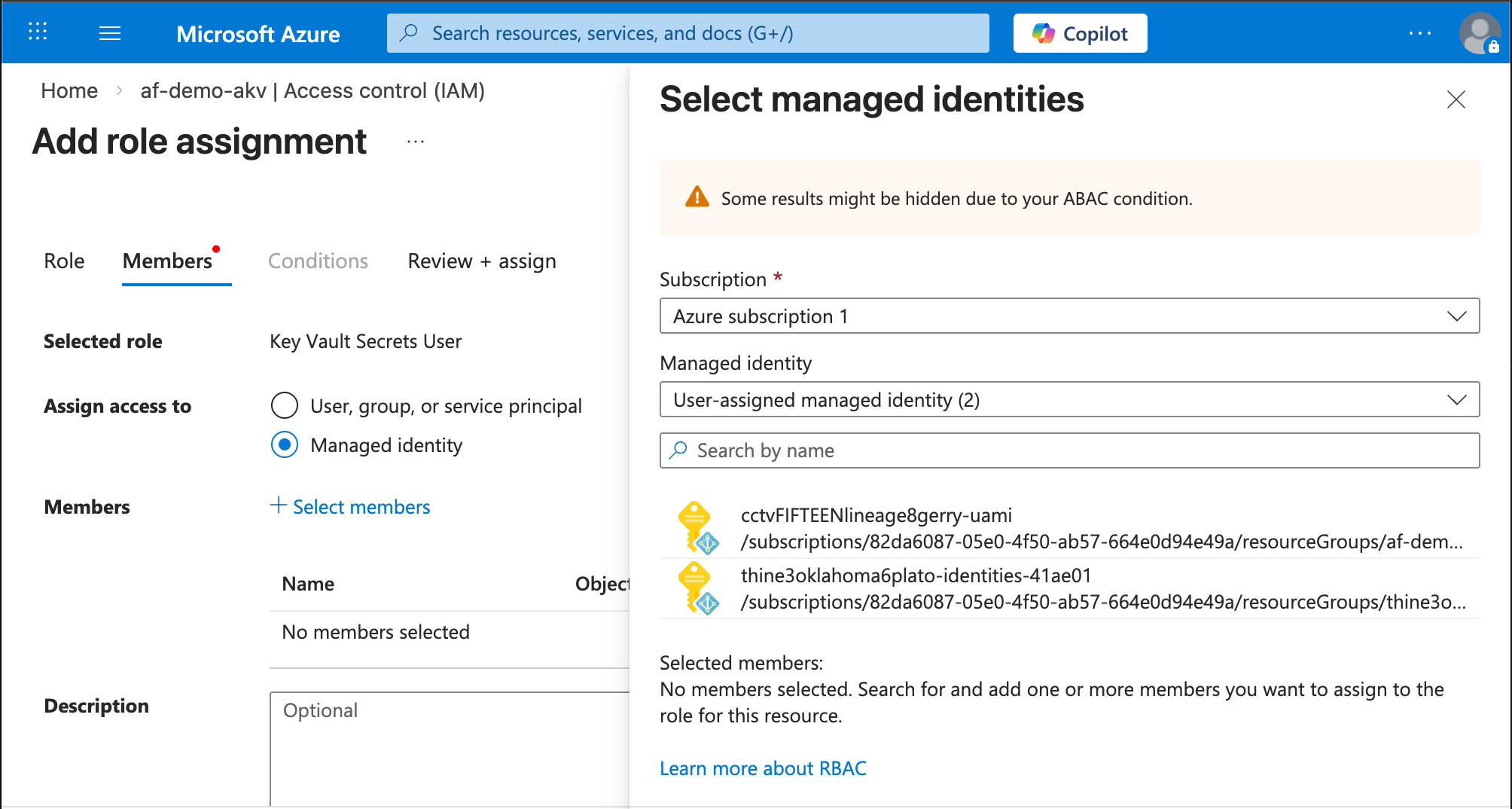
Task: Switch to the Review + assign tab
Action: tap(482, 261)
